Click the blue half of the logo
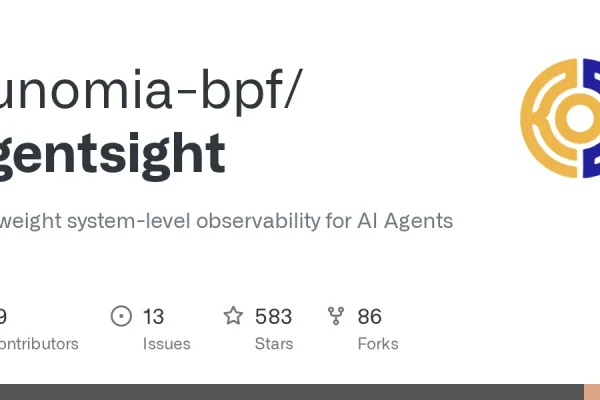Screen dimensions: 600x400 [591, 118]
